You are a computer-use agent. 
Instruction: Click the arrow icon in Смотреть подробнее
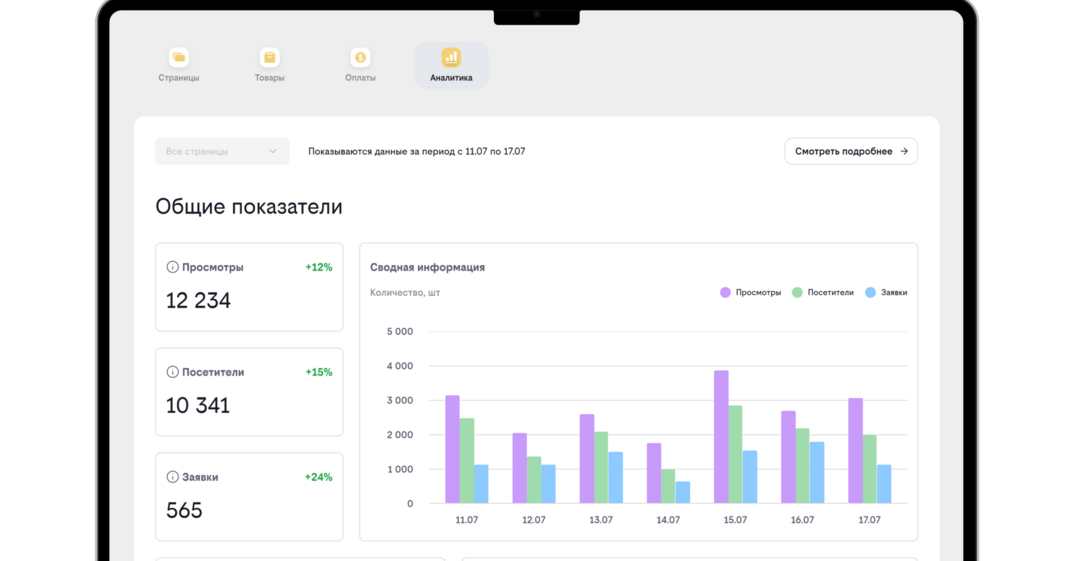[x=904, y=151]
